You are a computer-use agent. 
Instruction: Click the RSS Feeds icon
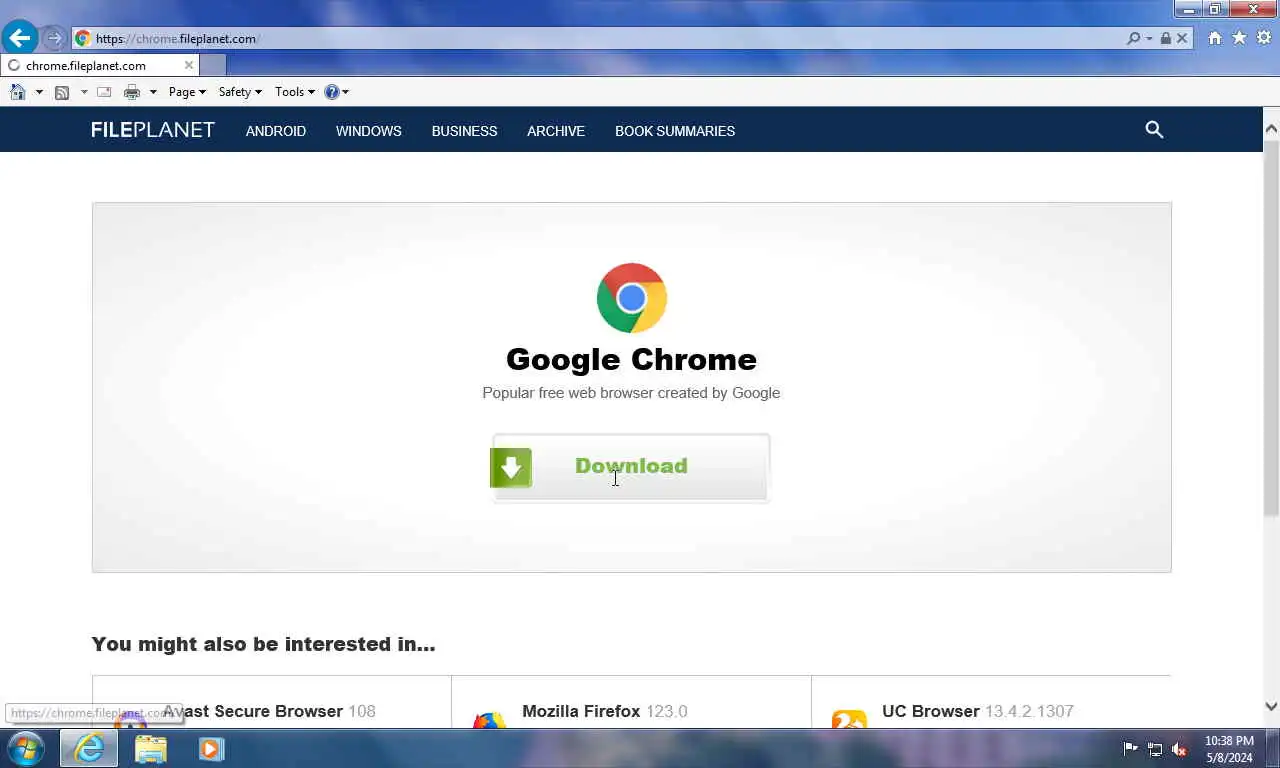(62, 92)
